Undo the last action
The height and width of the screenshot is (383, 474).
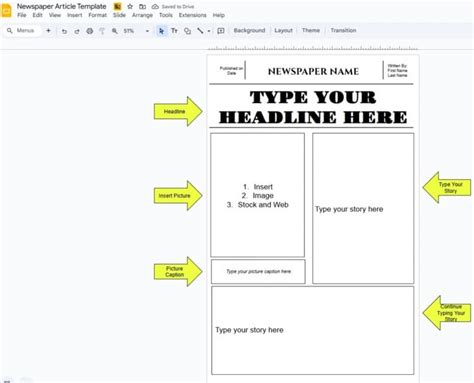(64, 31)
